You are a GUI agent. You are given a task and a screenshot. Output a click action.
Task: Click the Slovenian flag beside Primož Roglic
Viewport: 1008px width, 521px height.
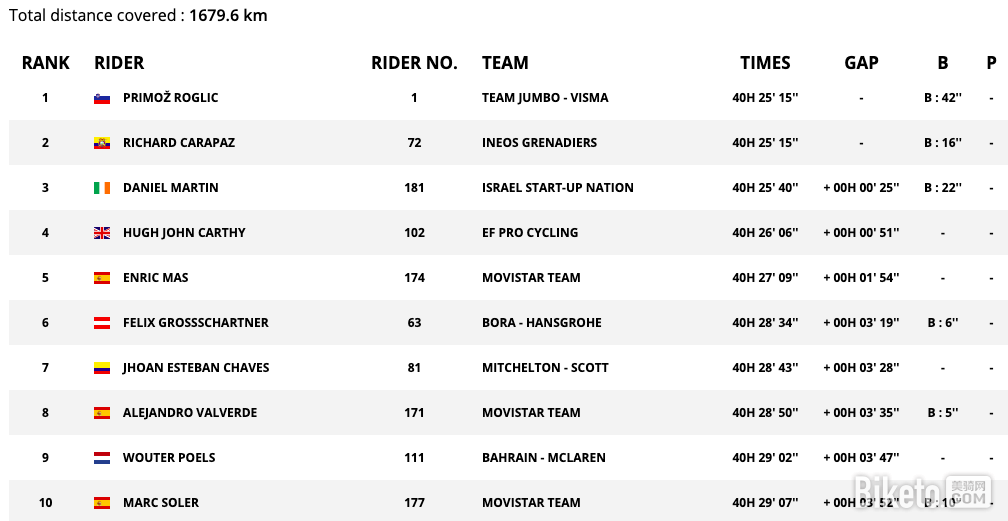[x=102, y=98]
